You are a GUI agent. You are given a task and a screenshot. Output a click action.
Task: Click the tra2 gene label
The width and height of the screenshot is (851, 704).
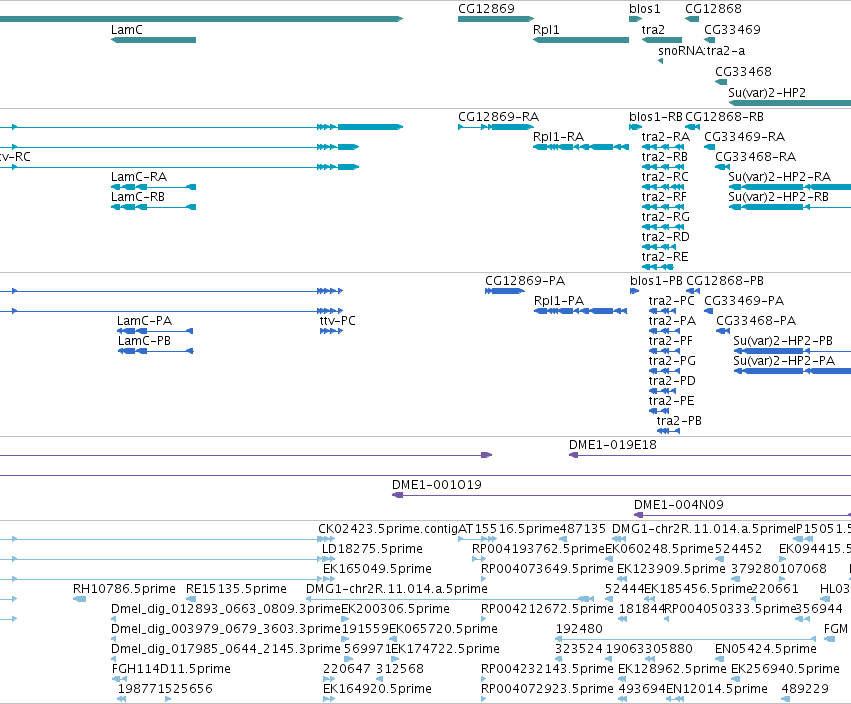click(x=653, y=29)
